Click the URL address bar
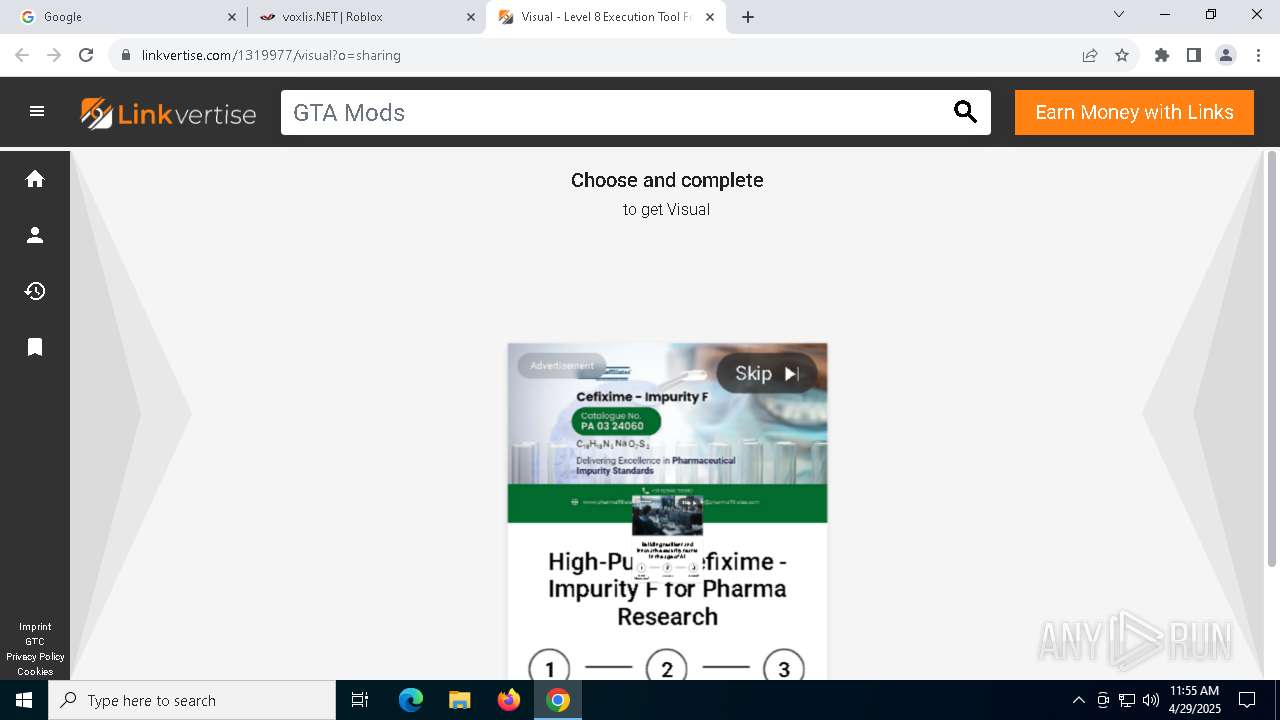 (600, 55)
